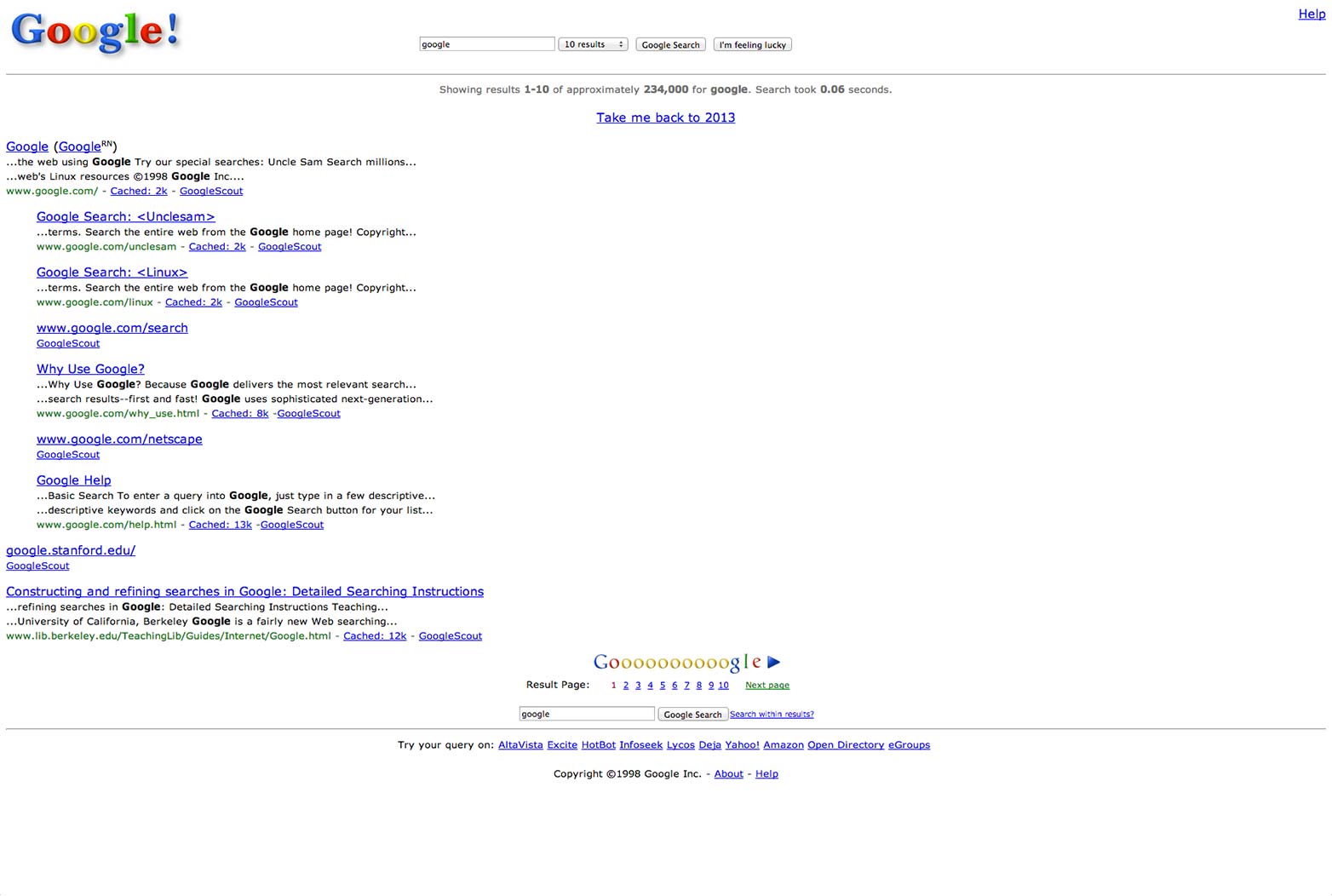Click the blue next-page arrow icon
The width and height of the screenshot is (1332, 896).
(x=773, y=662)
